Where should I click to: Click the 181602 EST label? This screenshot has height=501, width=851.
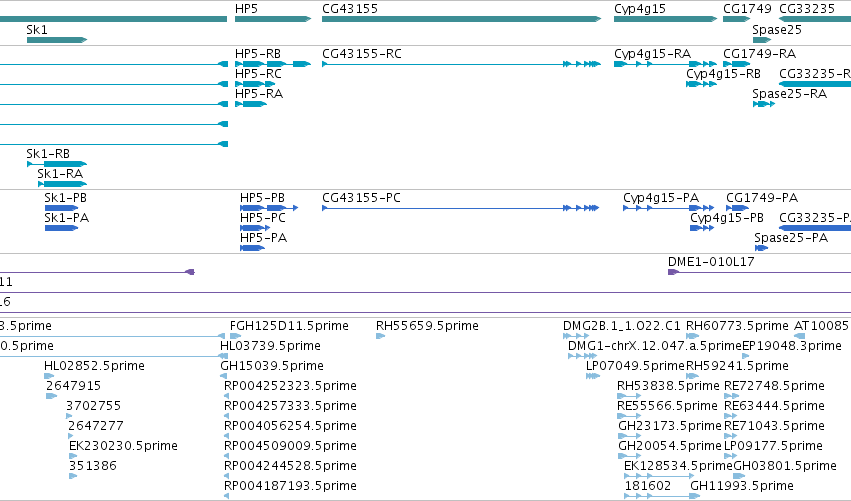tap(648, 486)
